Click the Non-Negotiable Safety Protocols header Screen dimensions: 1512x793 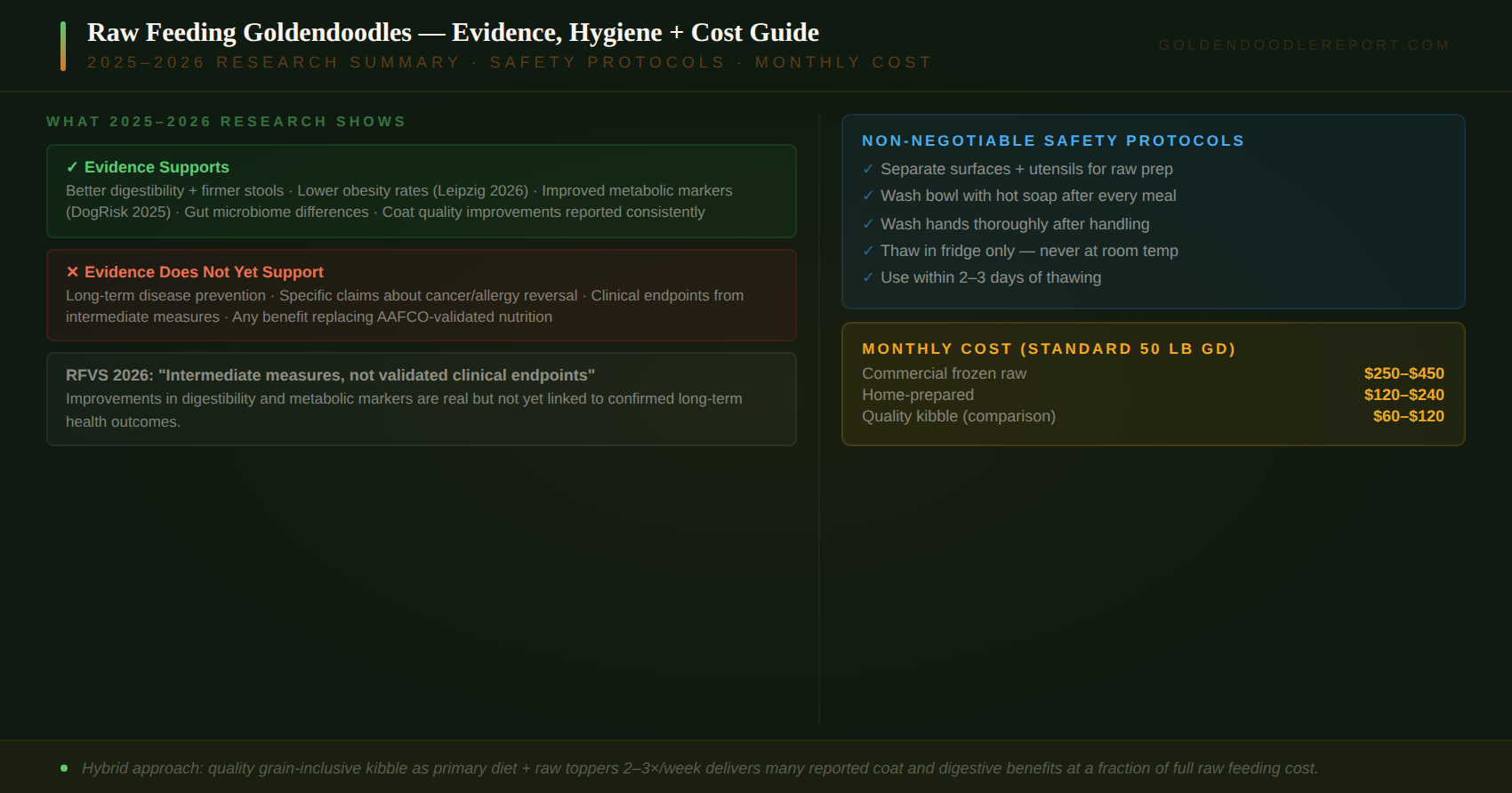click(x=1053, y=140)
